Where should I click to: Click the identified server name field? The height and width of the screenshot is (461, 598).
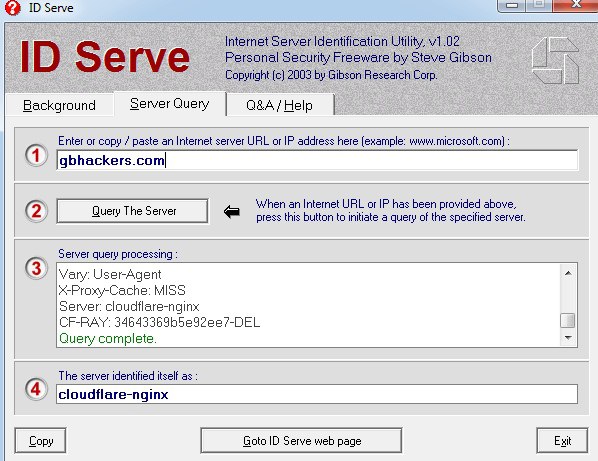pos(317,394)
